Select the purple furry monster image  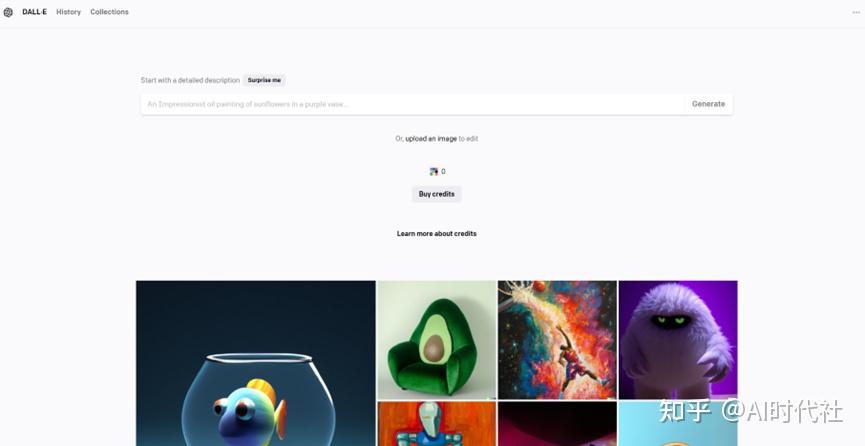pyautogui.click(x=678, y=340)
